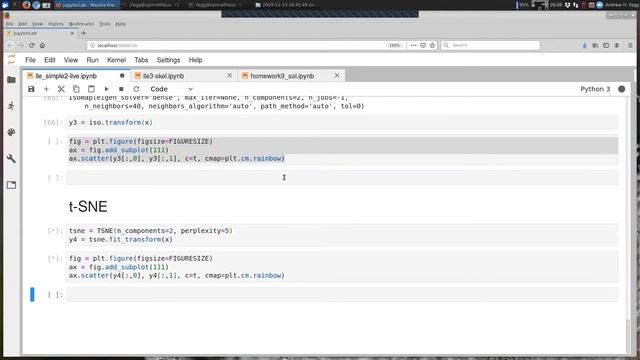
Task: Click the last empty code cell
Action: click(342, 294)
